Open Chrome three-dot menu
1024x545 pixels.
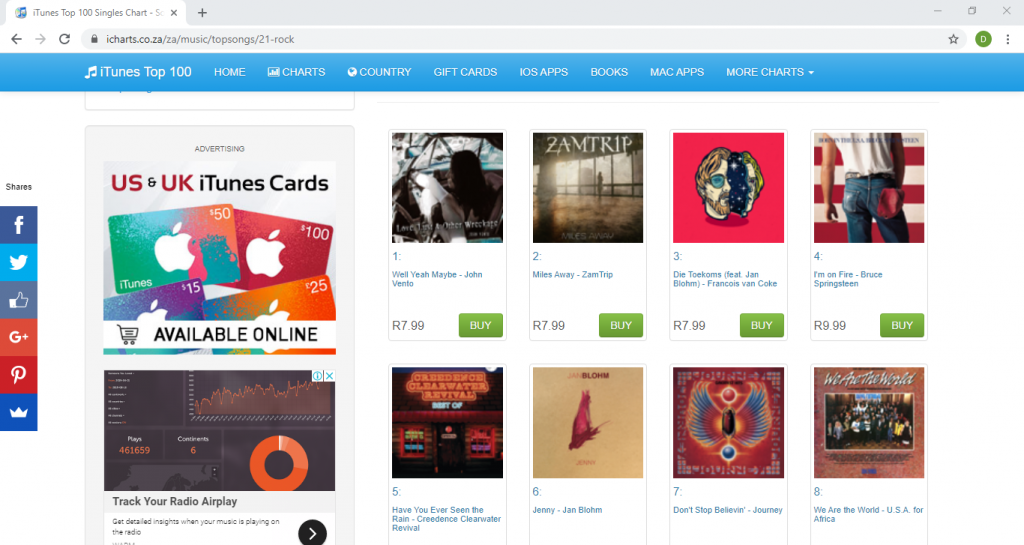1008,39
